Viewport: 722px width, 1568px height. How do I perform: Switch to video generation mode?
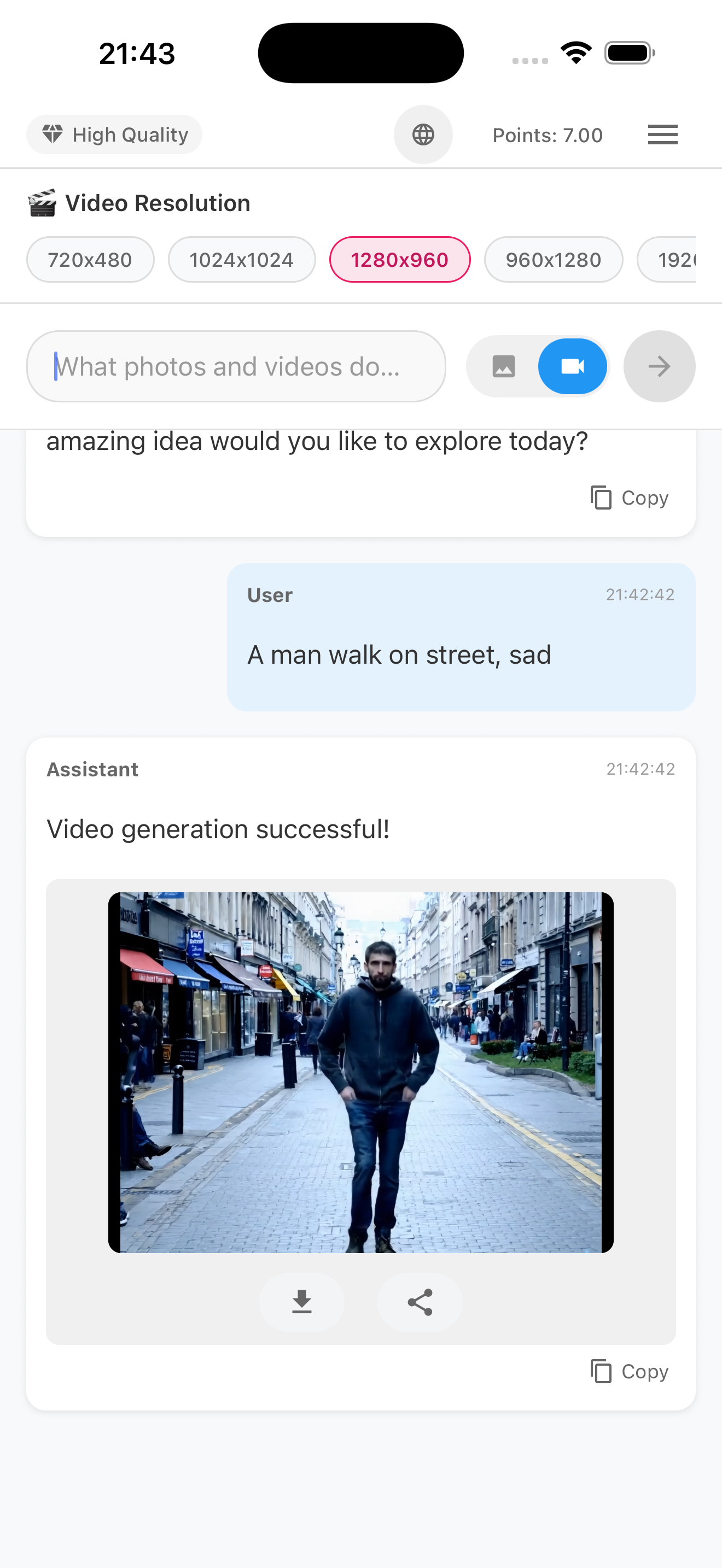click(x=572, y=366)
